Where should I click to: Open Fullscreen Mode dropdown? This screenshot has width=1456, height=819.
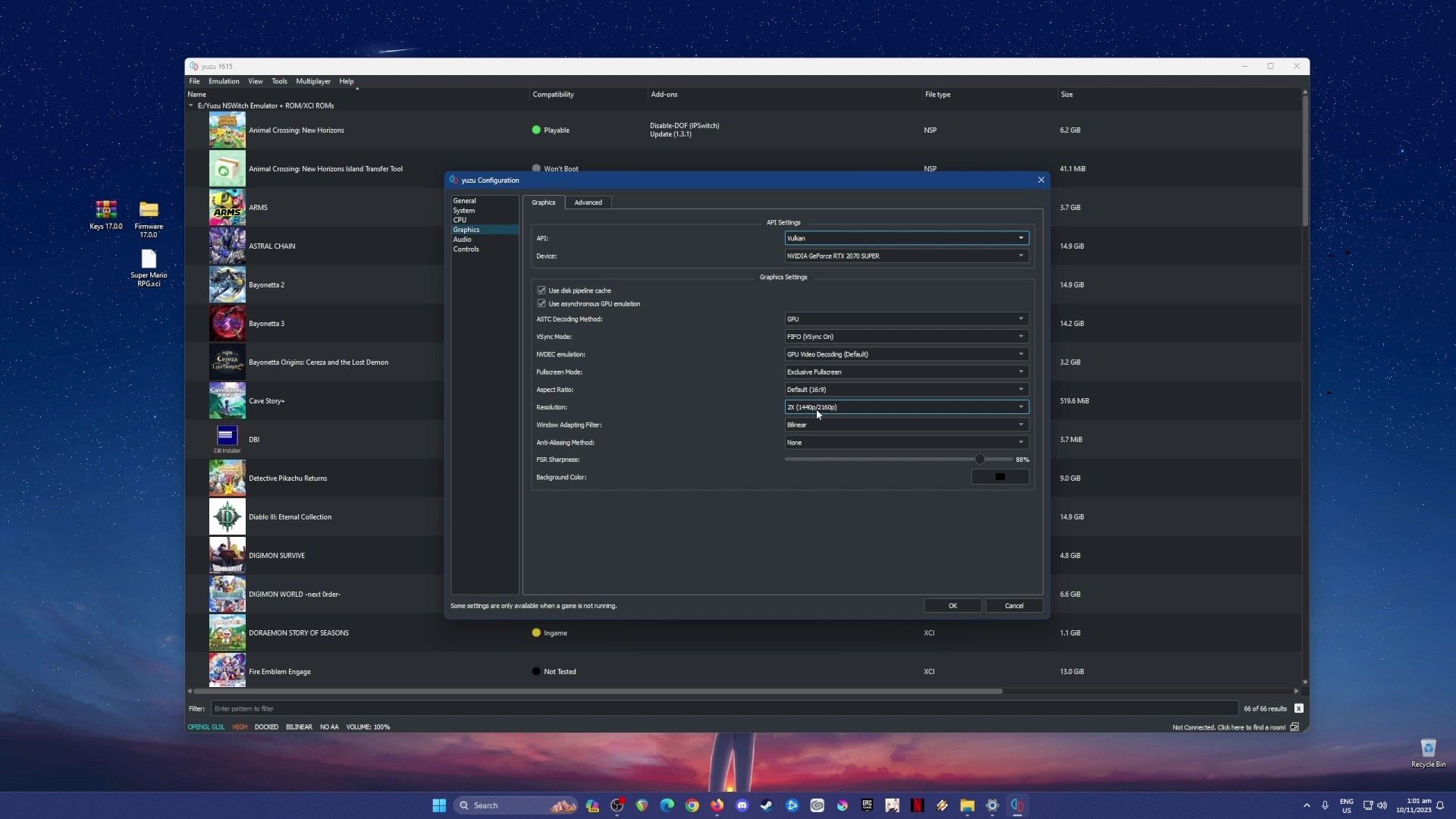906,372
